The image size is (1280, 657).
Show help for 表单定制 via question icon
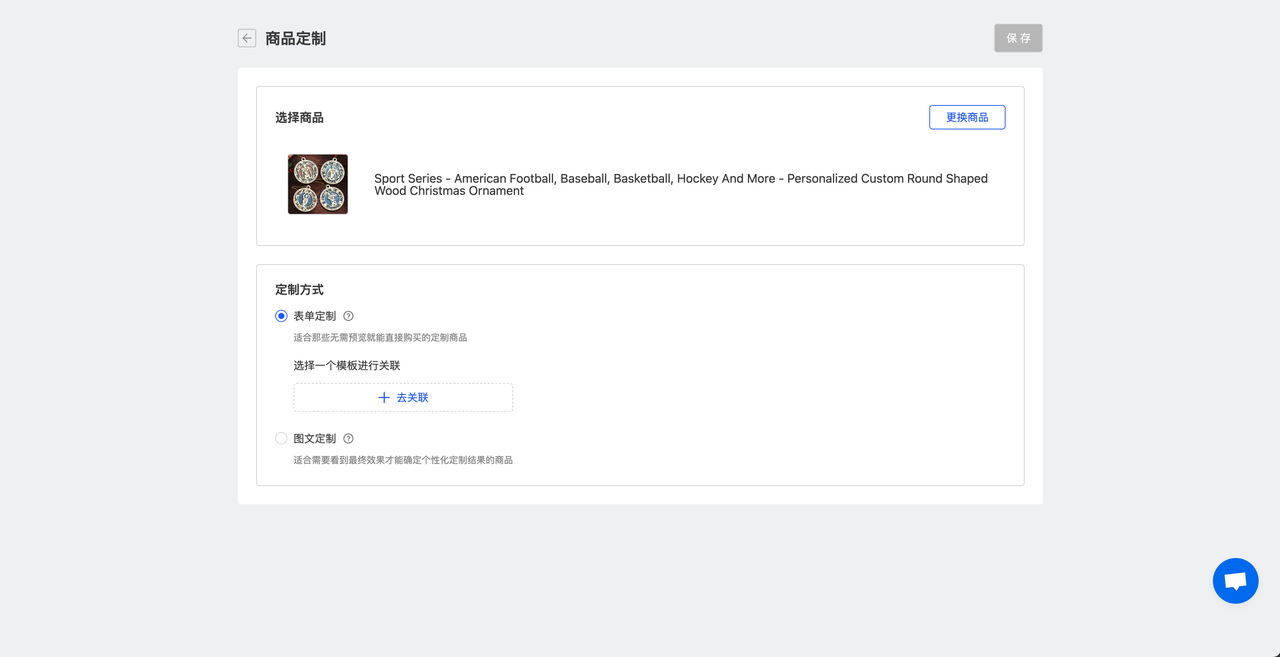click(x=348, y=316)
